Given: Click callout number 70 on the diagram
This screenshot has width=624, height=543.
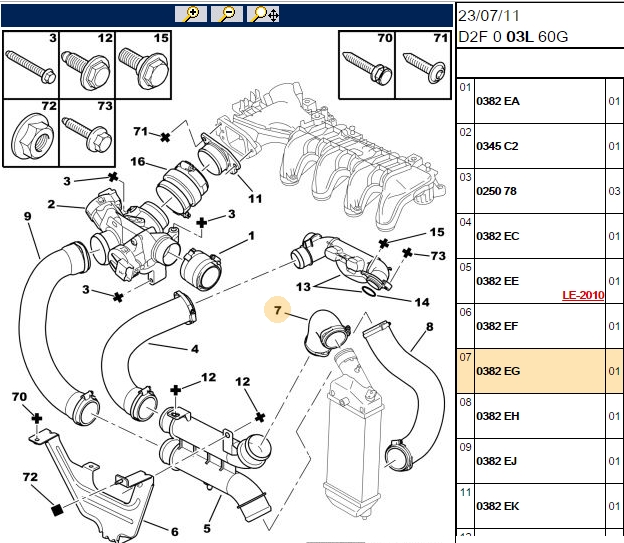Looking at the screenshot, I should click(19, 397).
